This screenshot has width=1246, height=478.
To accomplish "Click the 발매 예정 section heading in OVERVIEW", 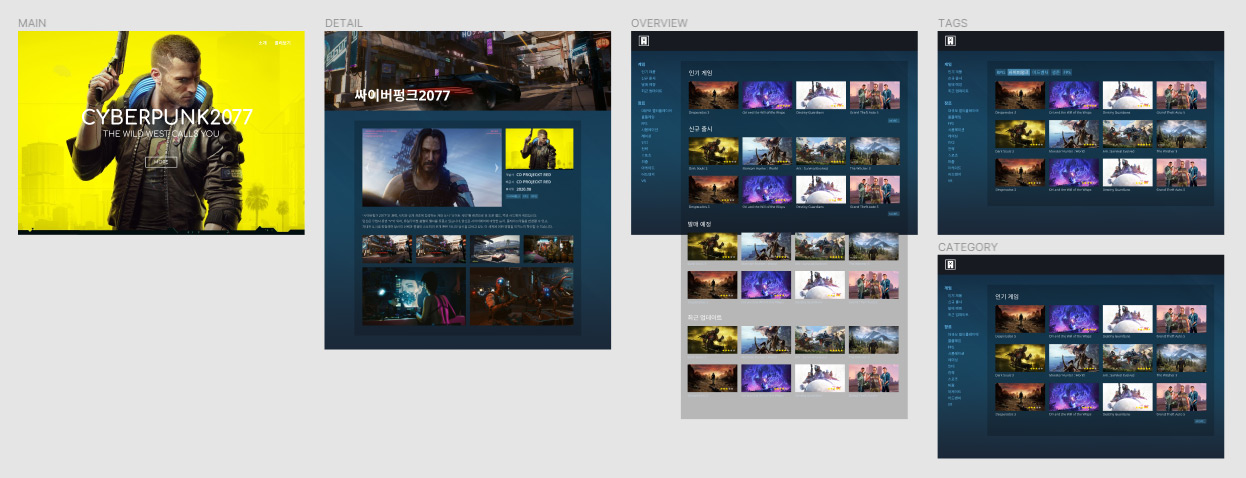I will coord(700,224).
